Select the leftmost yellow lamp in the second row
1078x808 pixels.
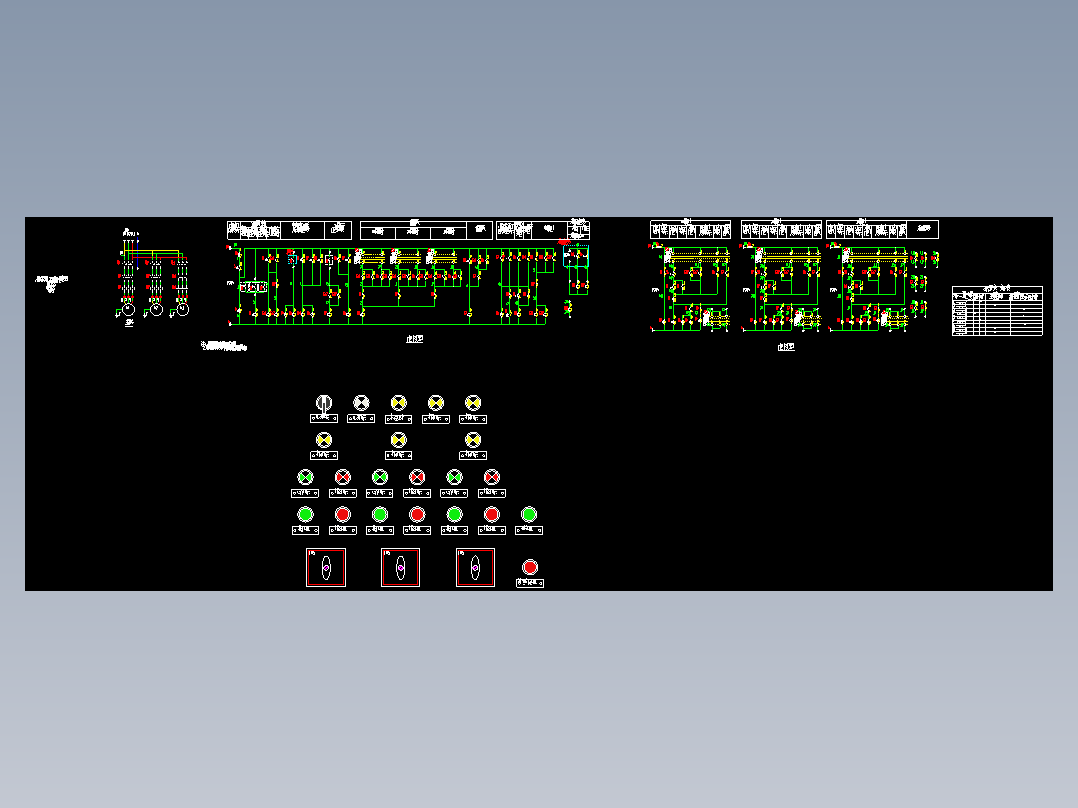tap(324, 440)
